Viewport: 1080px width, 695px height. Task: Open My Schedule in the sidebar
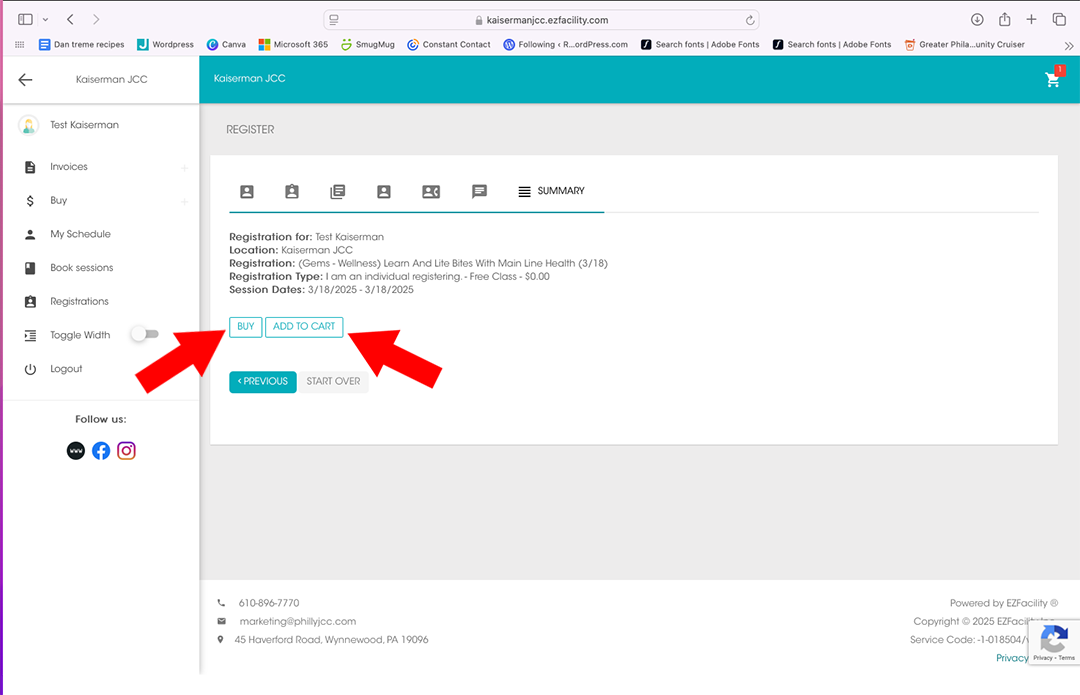coord(80,234)
